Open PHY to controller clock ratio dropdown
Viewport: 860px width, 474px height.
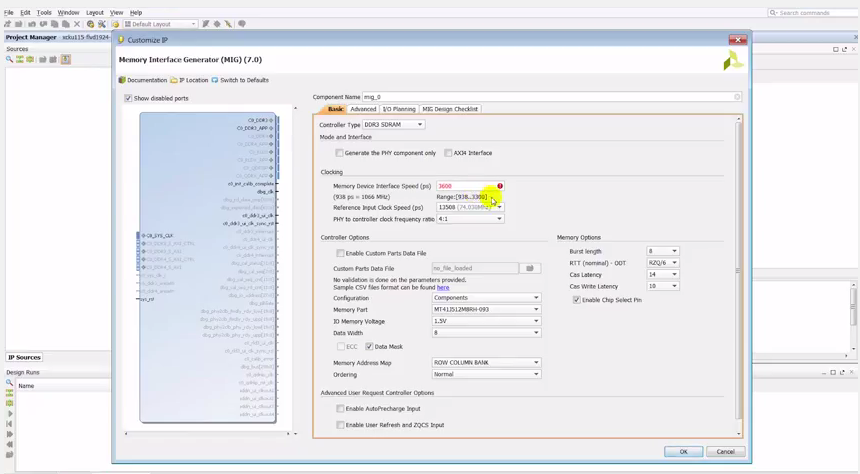coord(470,219)
